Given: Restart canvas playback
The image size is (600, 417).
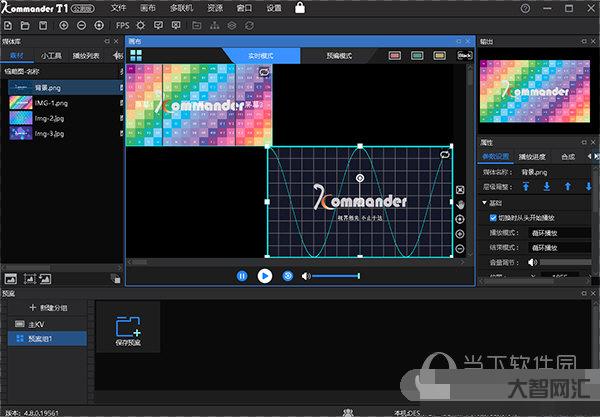Looking at the screenshot, I should [288, 276].
